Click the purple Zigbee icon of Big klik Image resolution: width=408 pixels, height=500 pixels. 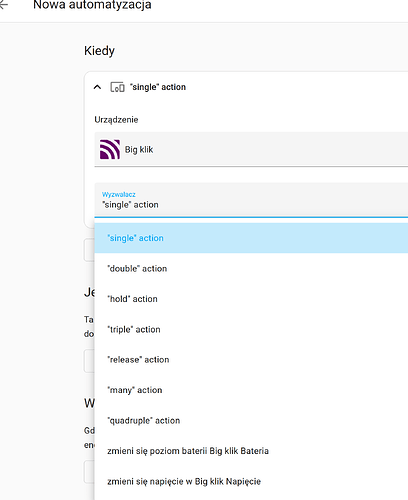pos(110,149)
